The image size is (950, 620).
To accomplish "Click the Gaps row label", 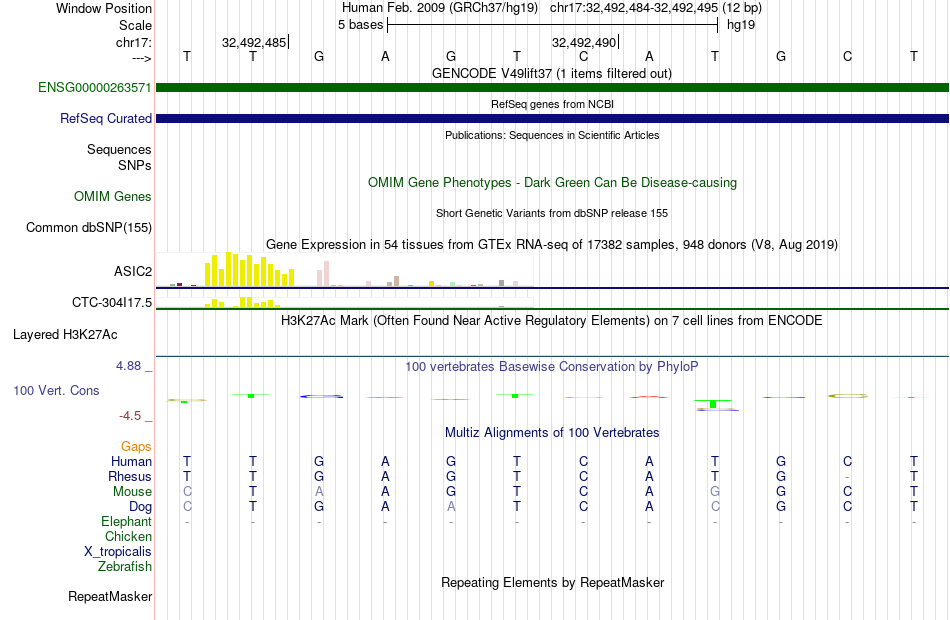I will click(136, 447).
